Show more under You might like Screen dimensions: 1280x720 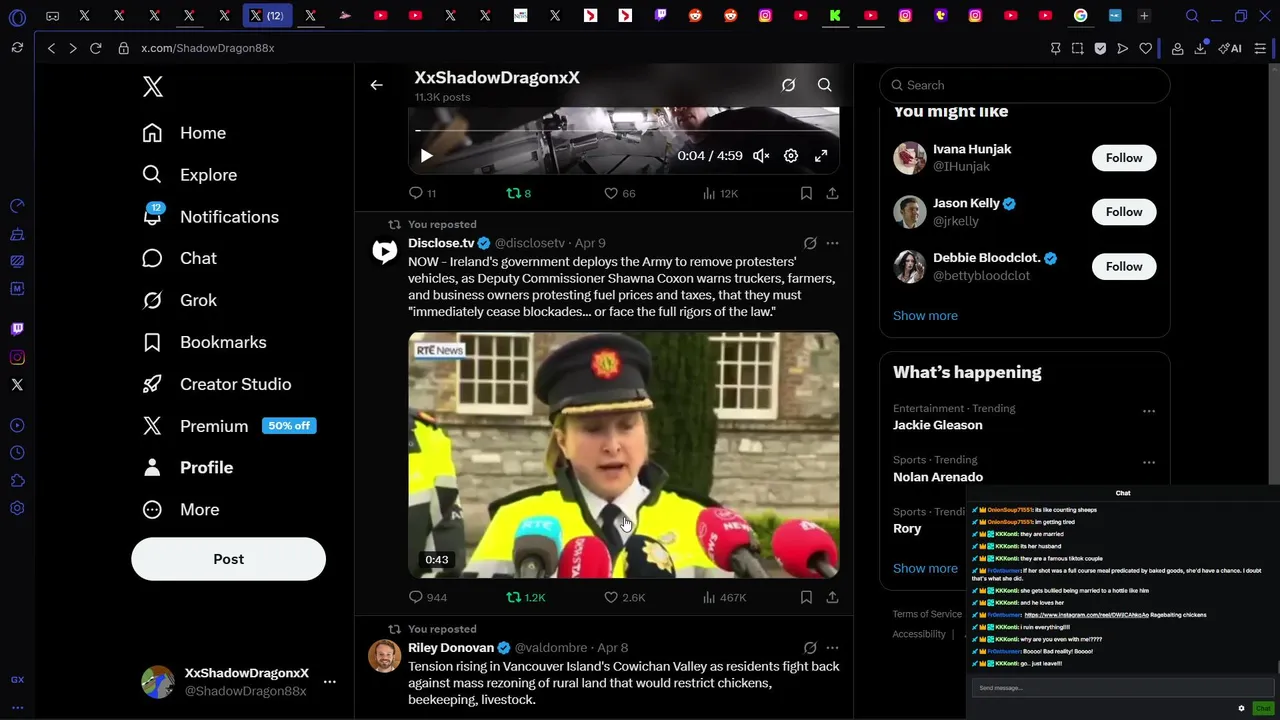[925, 316]
